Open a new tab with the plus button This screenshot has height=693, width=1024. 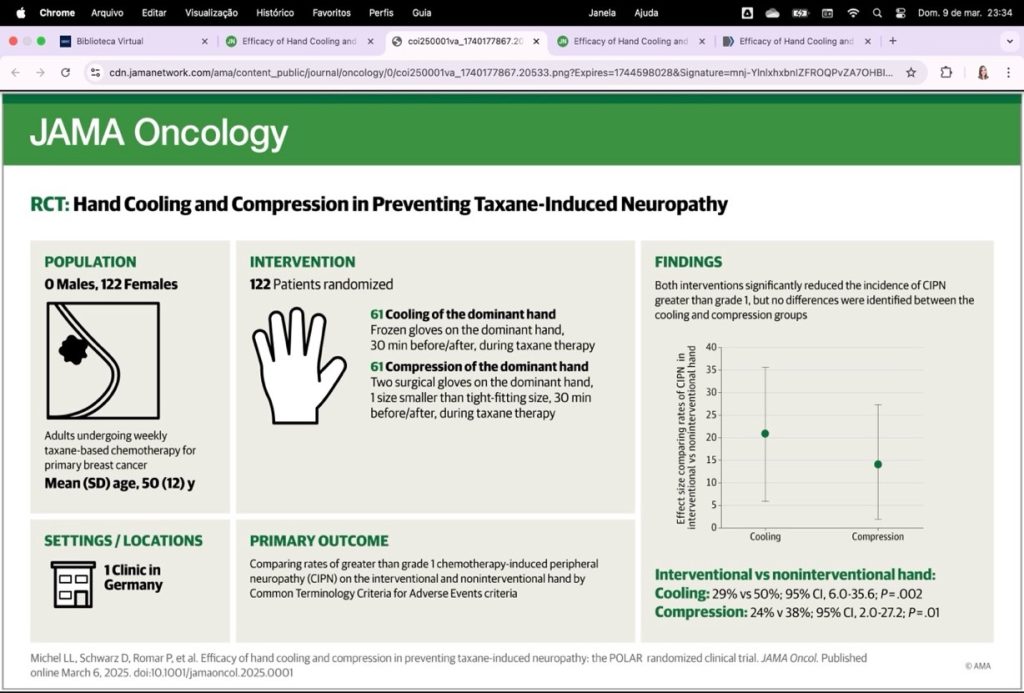(x=893, y=40)
